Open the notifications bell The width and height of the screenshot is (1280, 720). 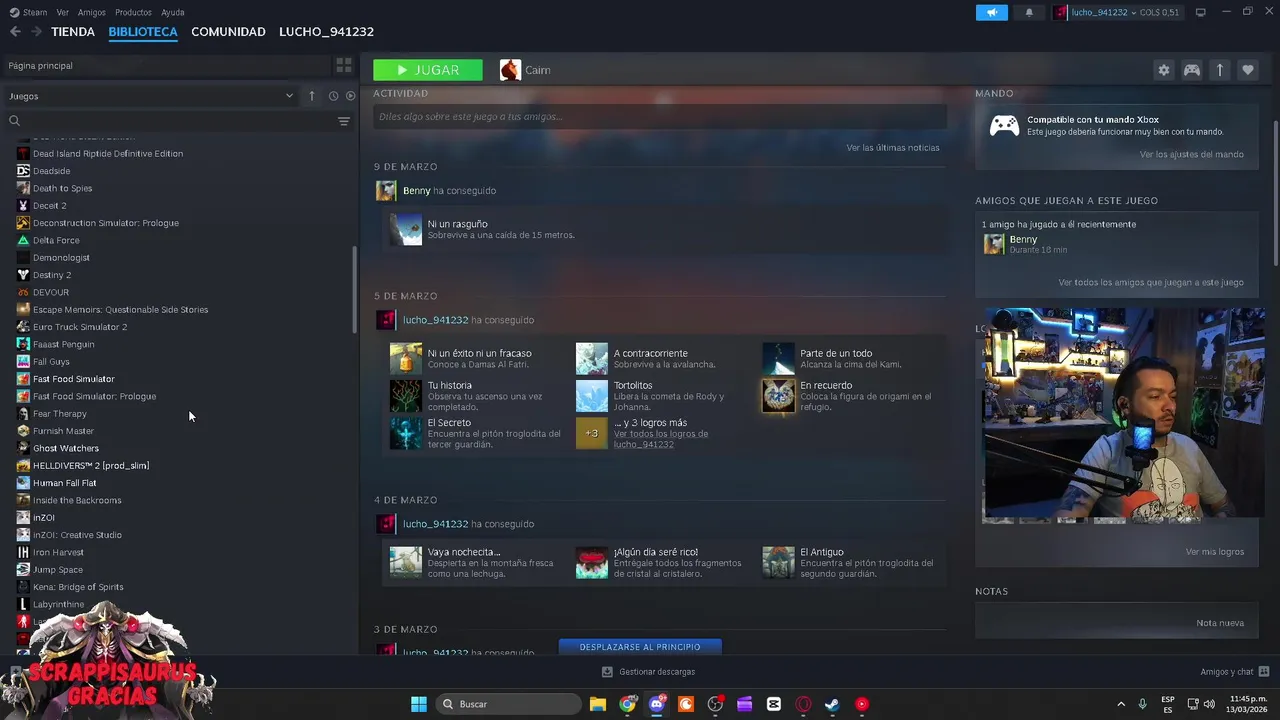pyautogui.click(x=1029, y=12)
